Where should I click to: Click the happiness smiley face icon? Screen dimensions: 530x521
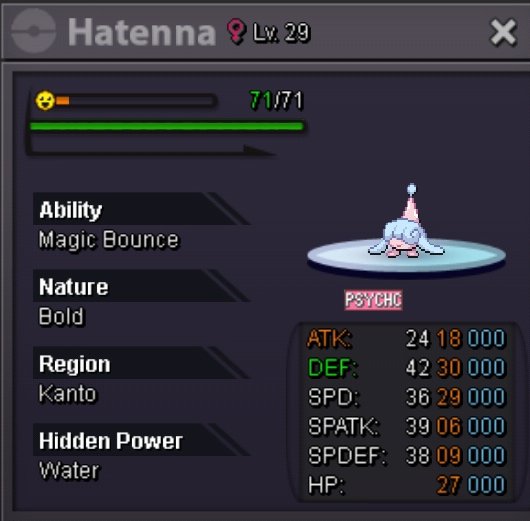(x=45, y=101)
